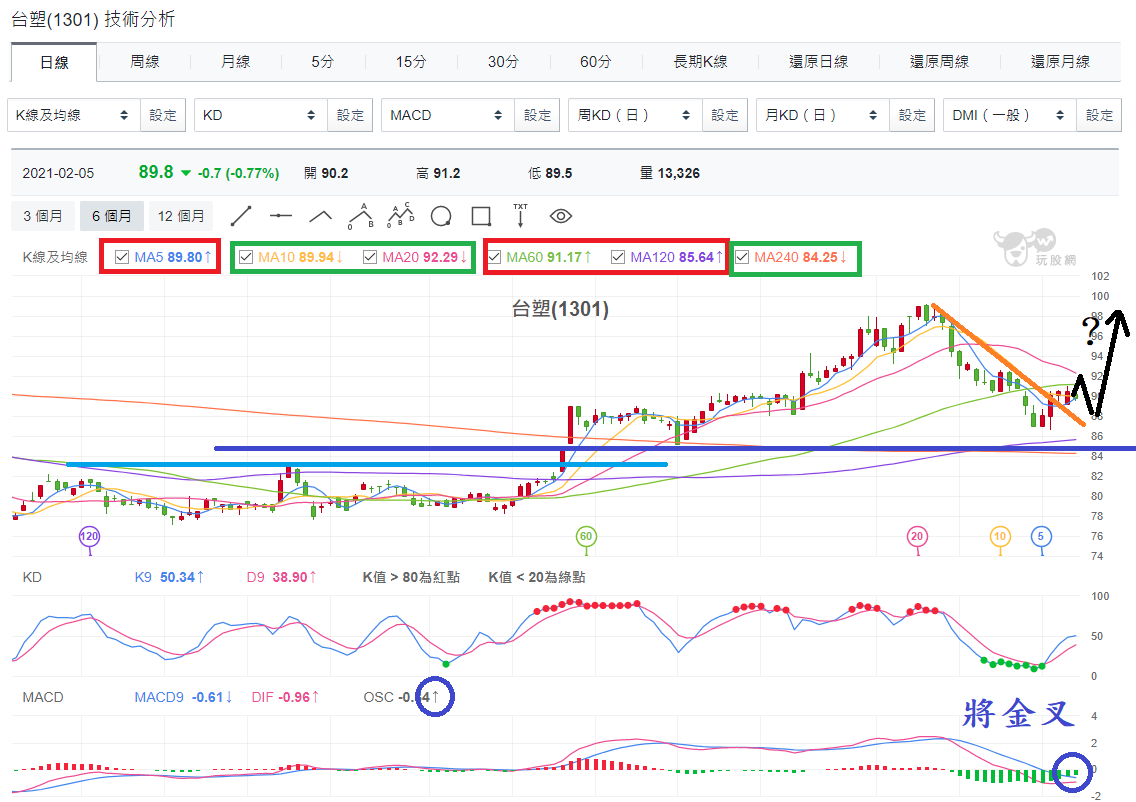Uncheck the MA240 moving average checkbox

click(742, 257)
